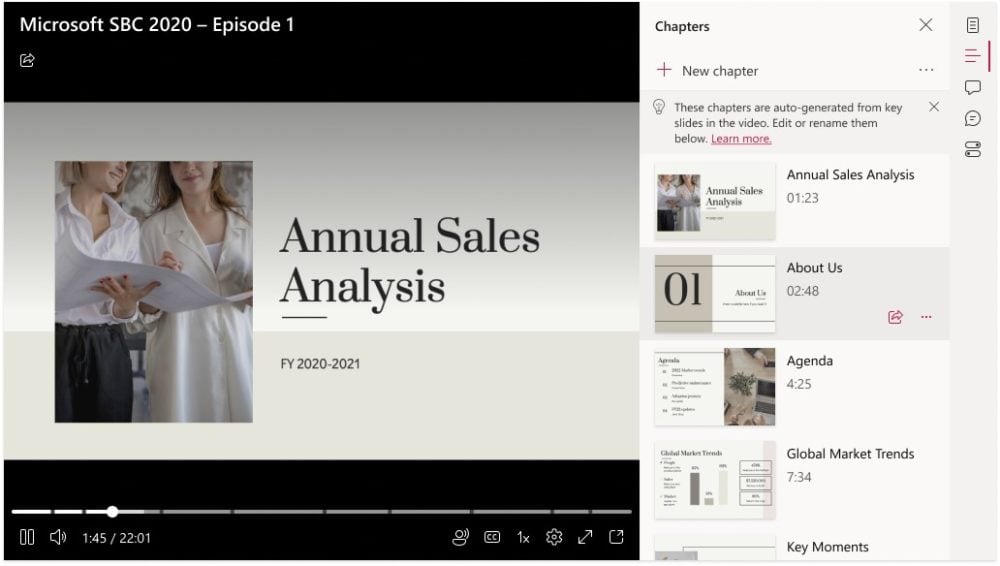Pause the video playback

(x=27, y=537)
